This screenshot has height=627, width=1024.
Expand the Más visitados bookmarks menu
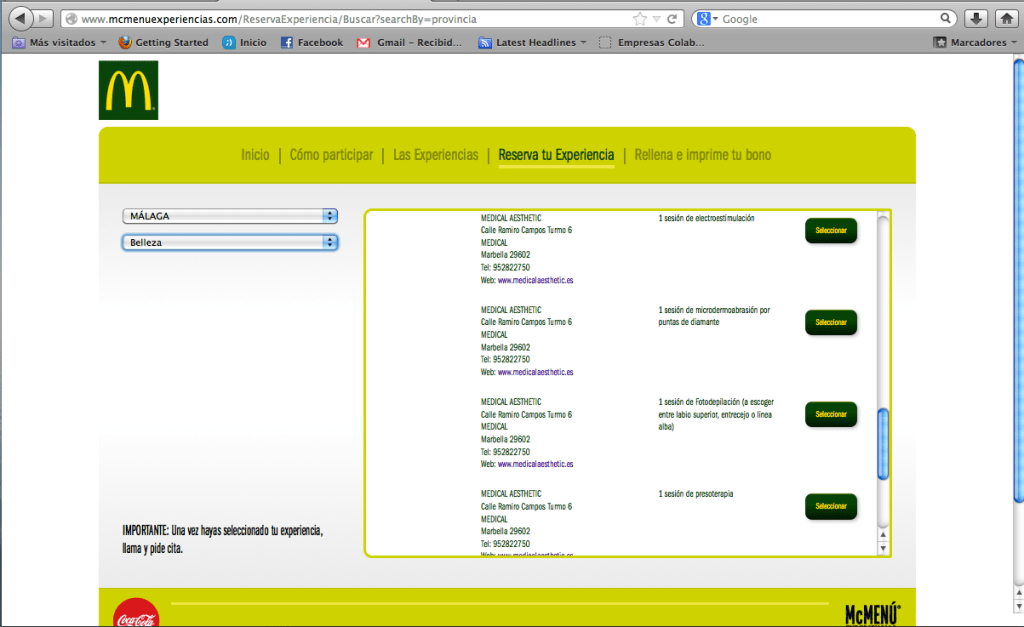[x=60, y=42]
